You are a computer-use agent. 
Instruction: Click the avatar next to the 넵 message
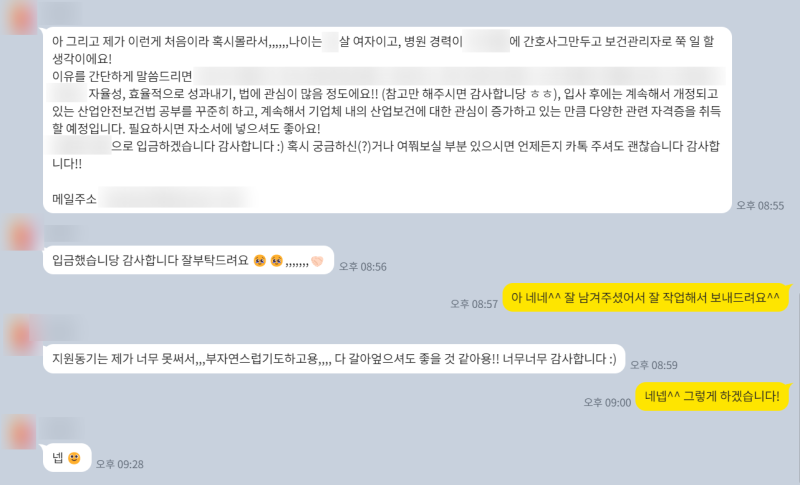20,432
